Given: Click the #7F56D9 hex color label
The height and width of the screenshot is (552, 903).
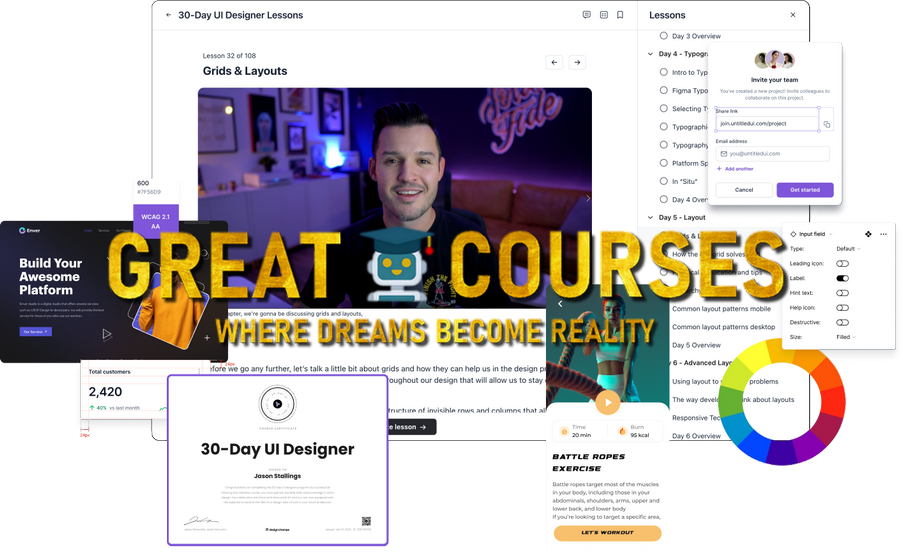Looking at the screenshot, I should [149, 192].
